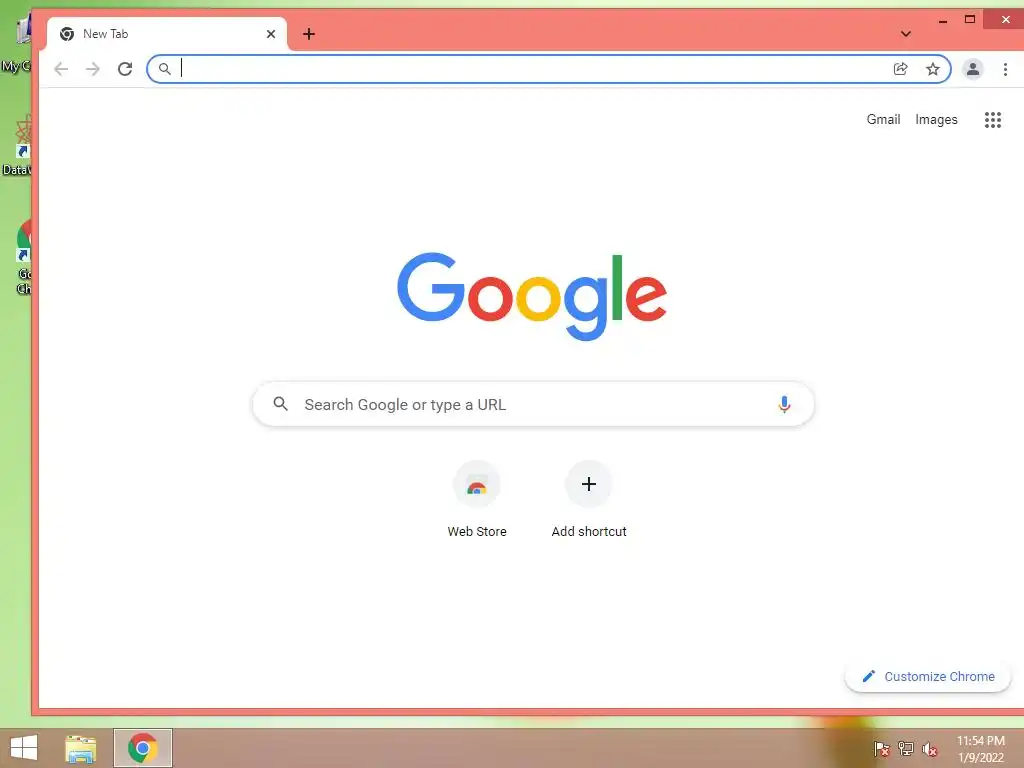Screen dimensions: 1024x768
Task: Open the Chrome profile avatar
Action: click(x=972, y=69)
